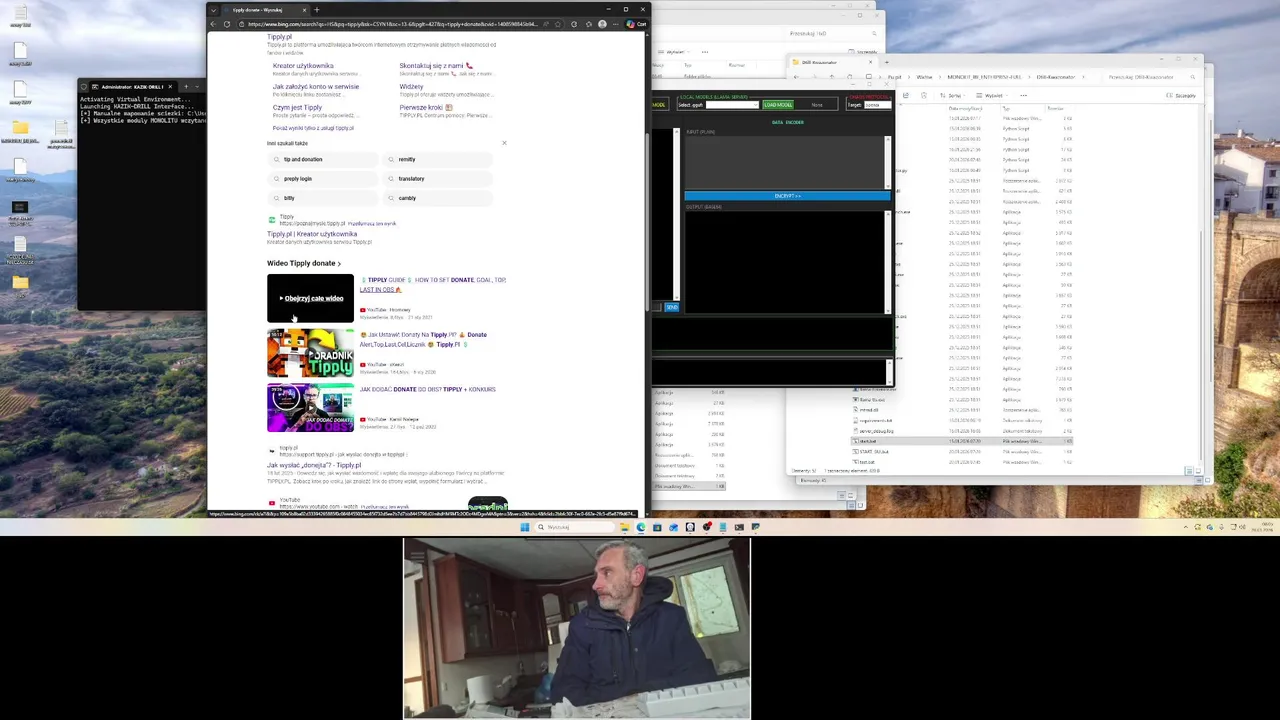Sort by the 'Typ' column header in Explorer
The height and width of the screenshot is (720, 1280).
pos(1006,108)
